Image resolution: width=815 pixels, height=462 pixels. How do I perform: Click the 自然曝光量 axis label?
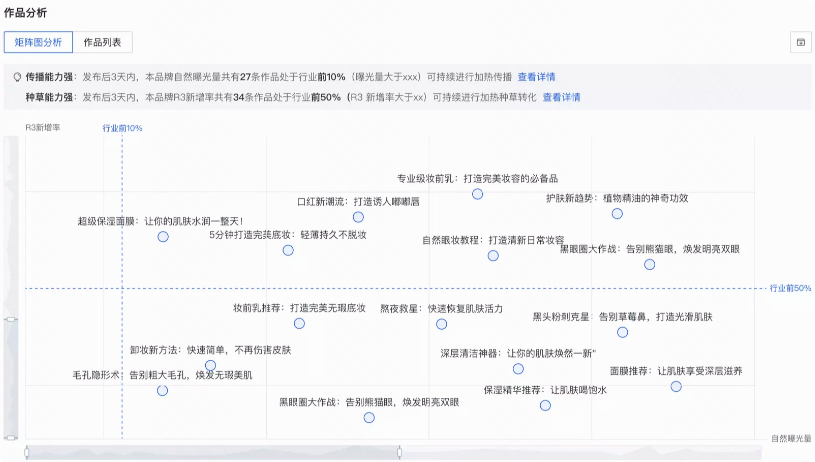pyautogui.click(x=791, y=439)
